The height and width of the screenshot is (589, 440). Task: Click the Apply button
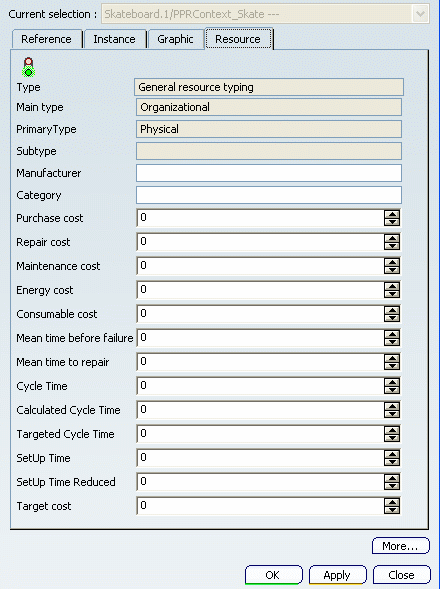click(x=337, y=575)
